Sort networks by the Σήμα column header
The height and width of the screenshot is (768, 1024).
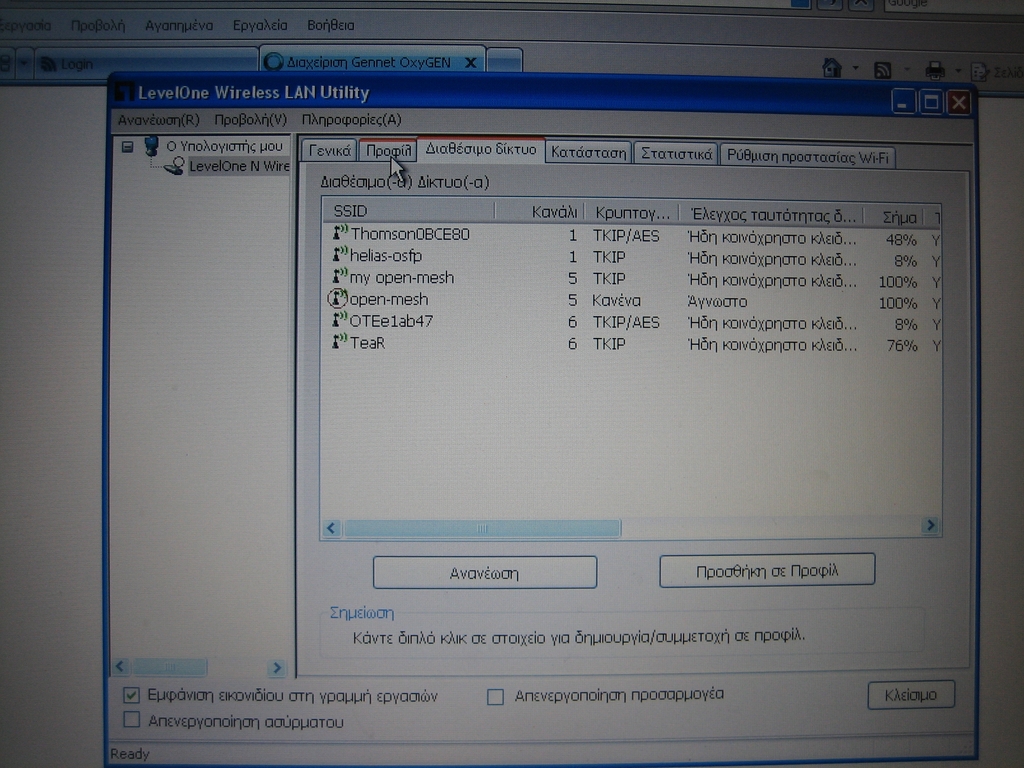pos(895,216)
